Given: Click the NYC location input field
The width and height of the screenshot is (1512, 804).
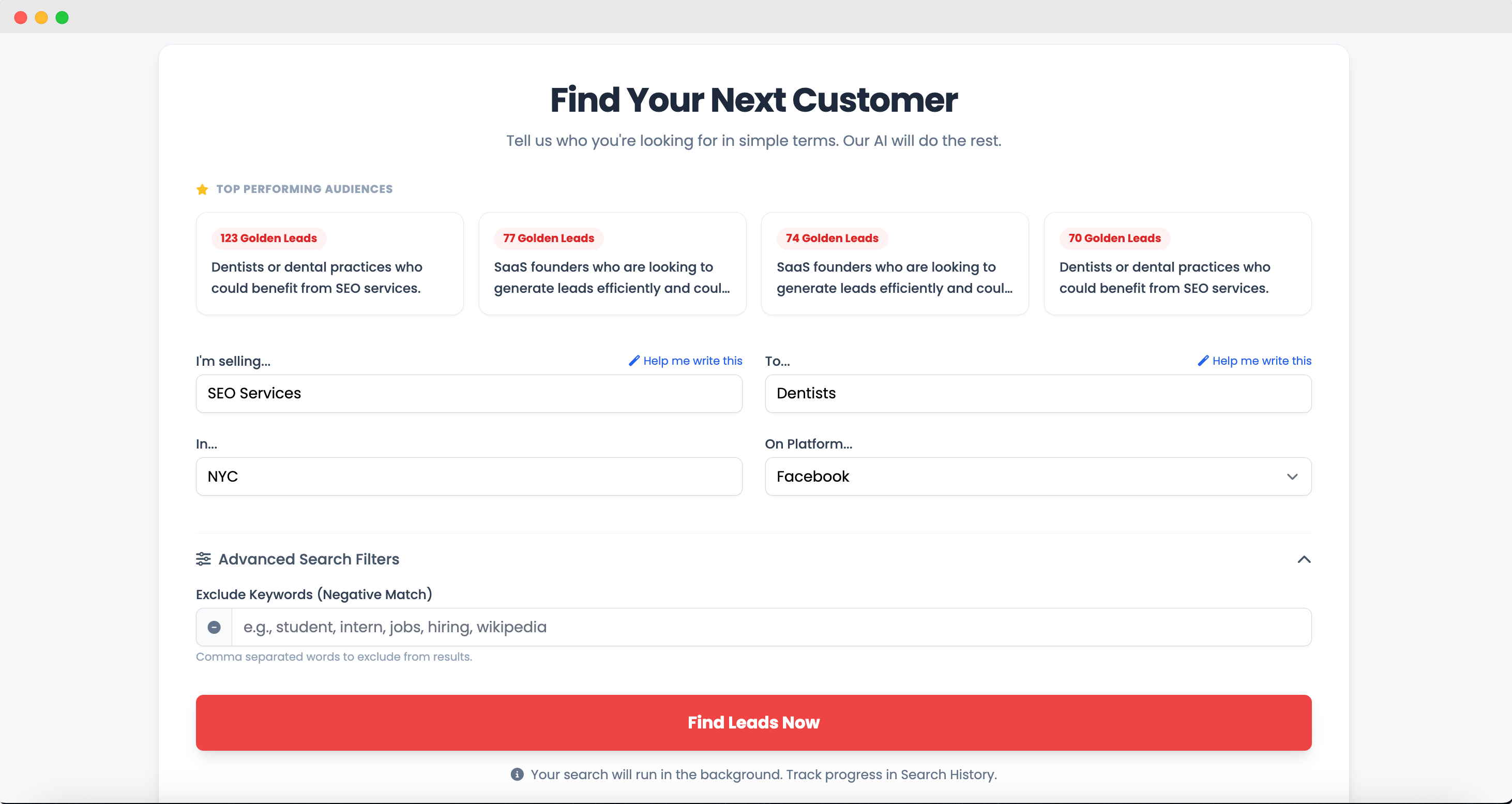Looking at the screenshot, I should [469, 477].
